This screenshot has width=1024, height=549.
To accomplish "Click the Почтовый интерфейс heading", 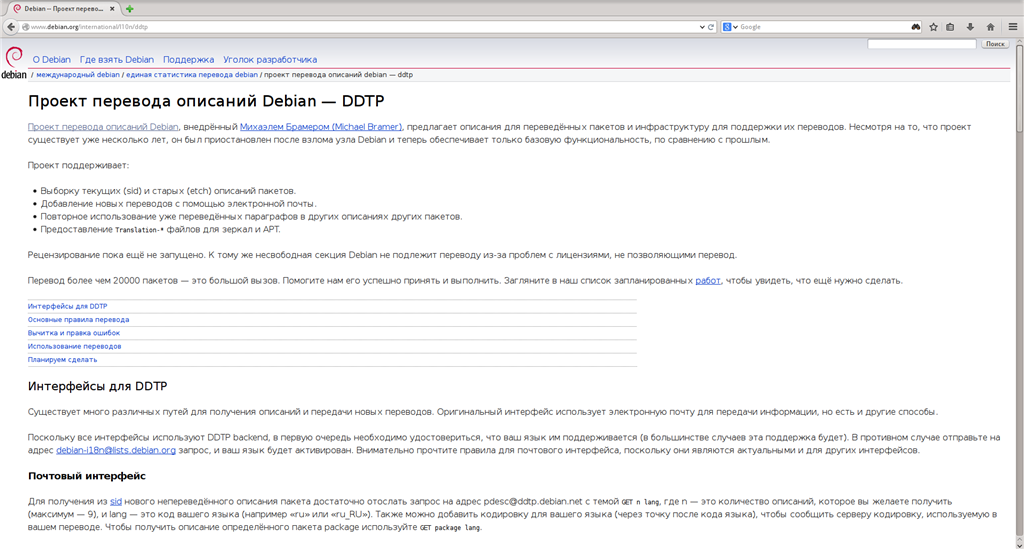I will [87, 476].
